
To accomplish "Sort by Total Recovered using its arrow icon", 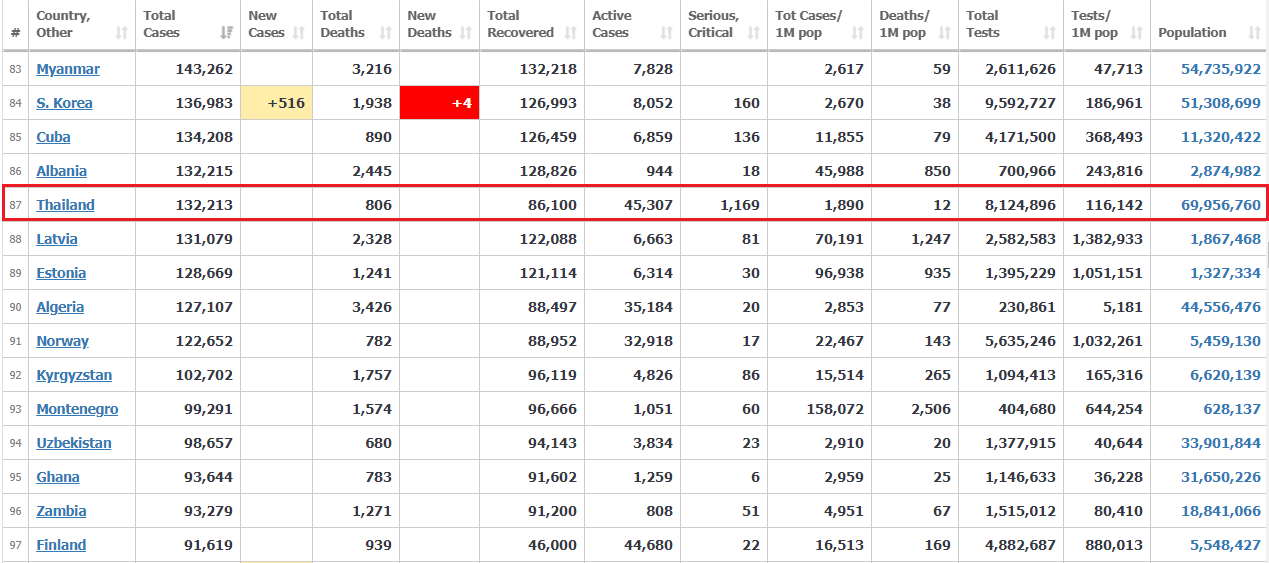I will point(570,33).
